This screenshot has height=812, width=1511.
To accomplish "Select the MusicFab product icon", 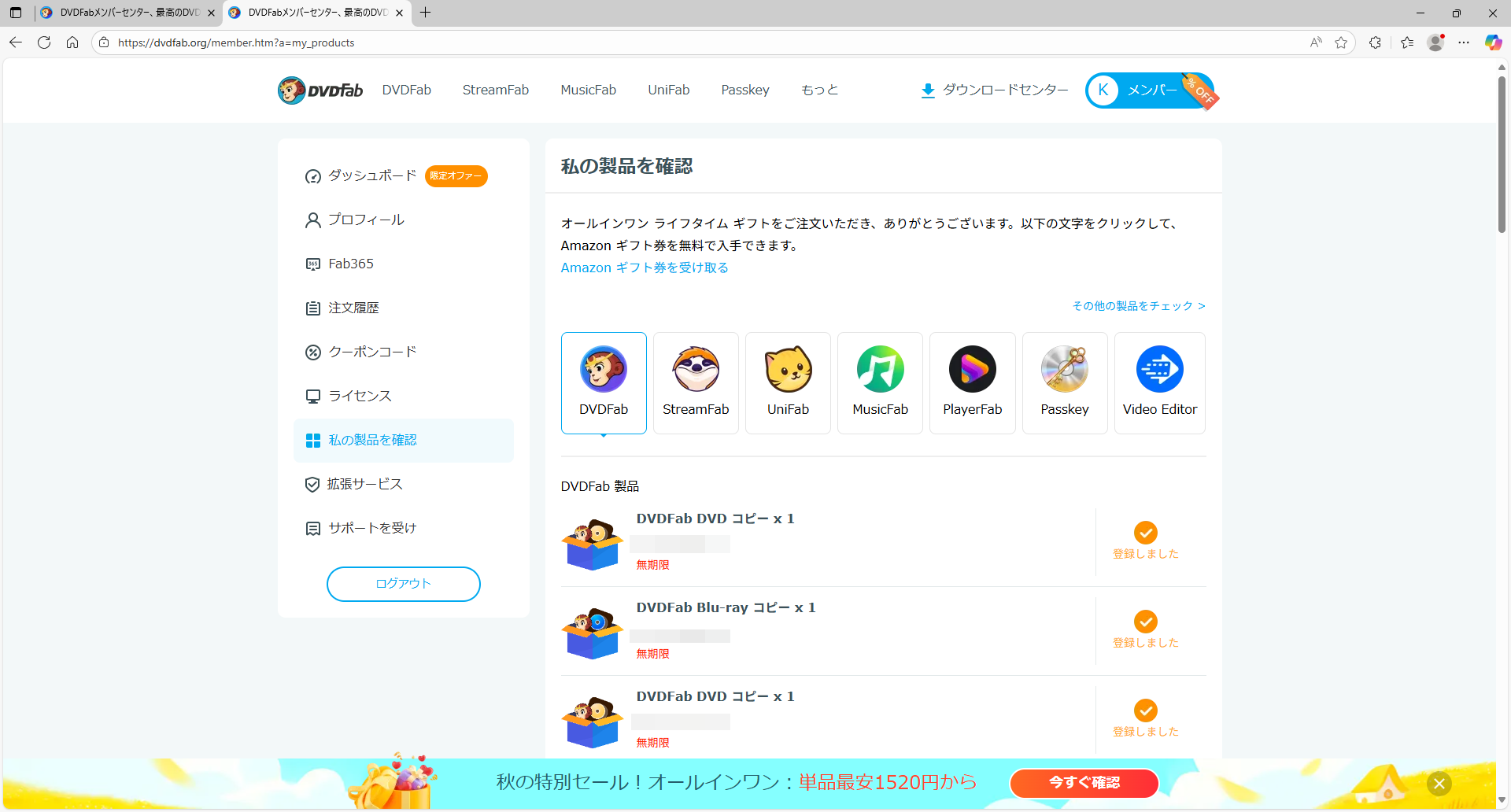I will tap(880, 370).
